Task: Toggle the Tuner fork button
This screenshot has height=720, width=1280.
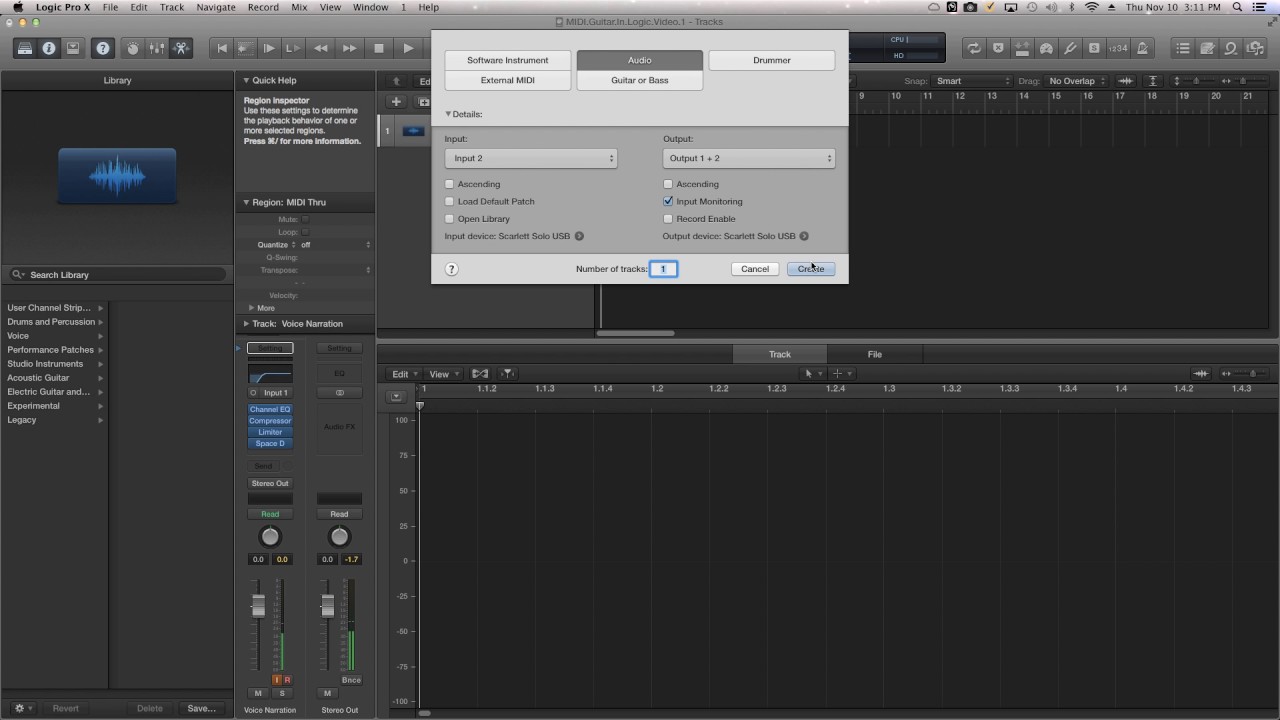Action: coord(1070,48)
